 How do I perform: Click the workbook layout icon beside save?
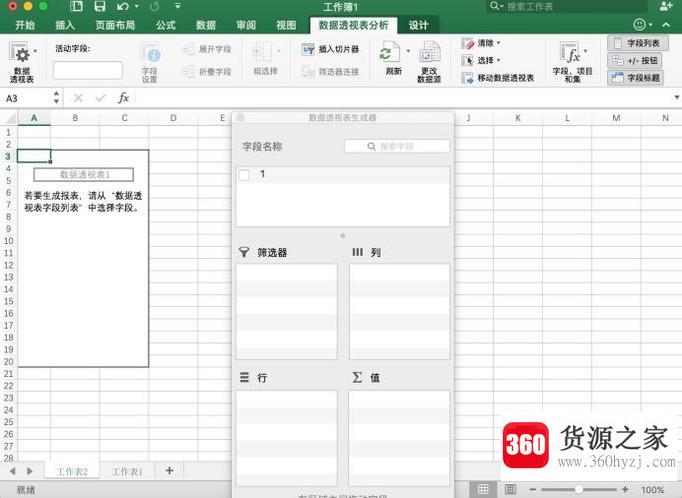(76, 6)
